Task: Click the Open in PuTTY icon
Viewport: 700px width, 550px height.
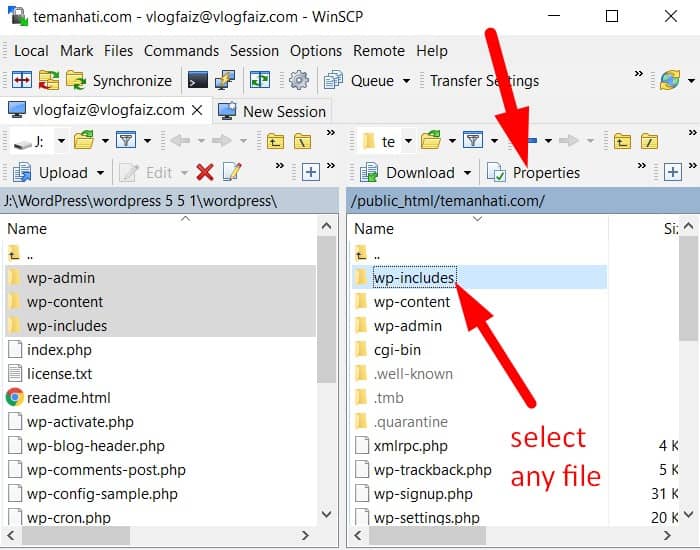Action: click(225, 80)
